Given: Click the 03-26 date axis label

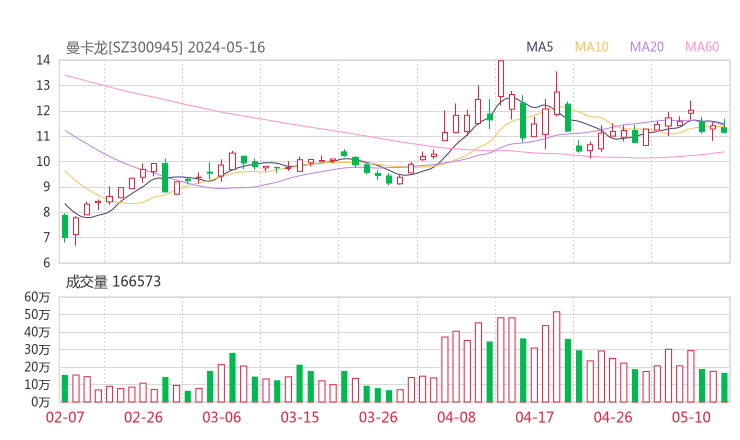Looking at the screenshot, I should (x=378, y=417).
